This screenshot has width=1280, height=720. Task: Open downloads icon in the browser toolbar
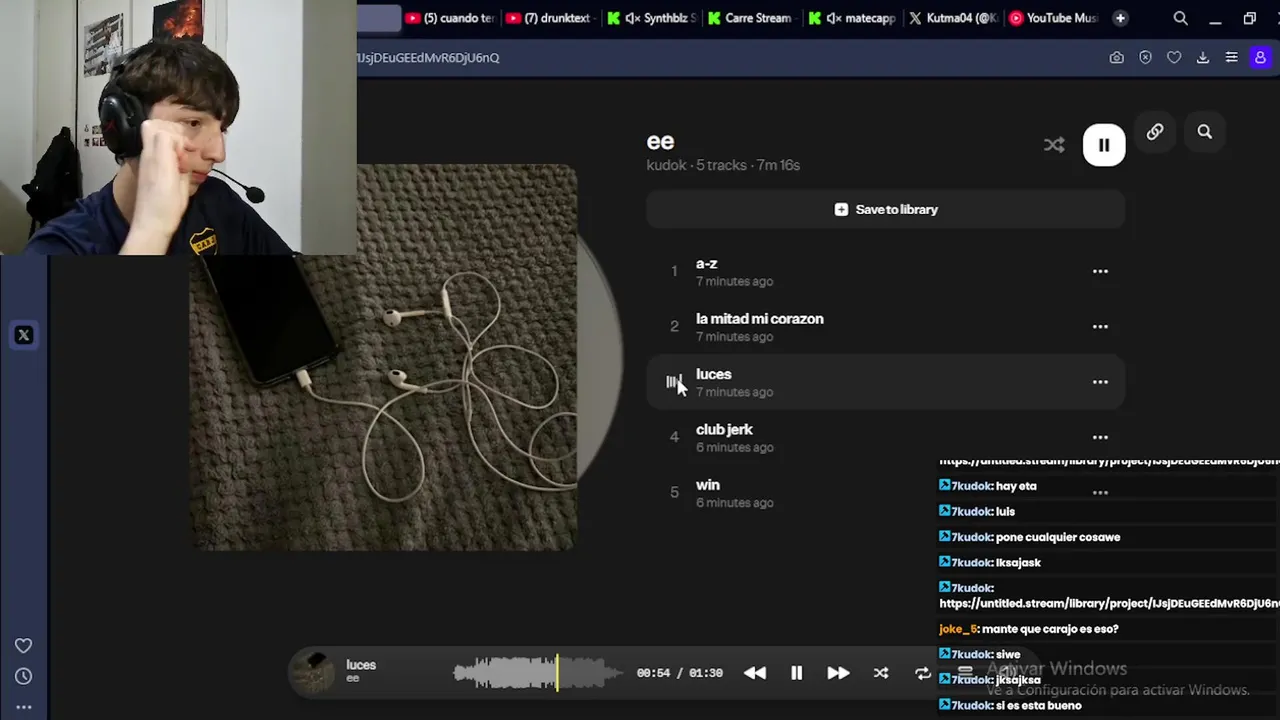[x=1203, y=58]
